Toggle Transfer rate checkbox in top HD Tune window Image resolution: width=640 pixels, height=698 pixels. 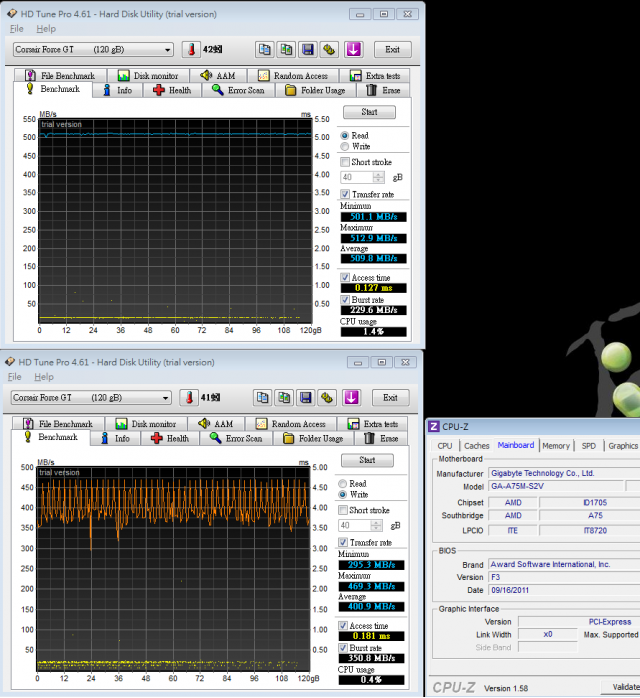tap(345, 194)
